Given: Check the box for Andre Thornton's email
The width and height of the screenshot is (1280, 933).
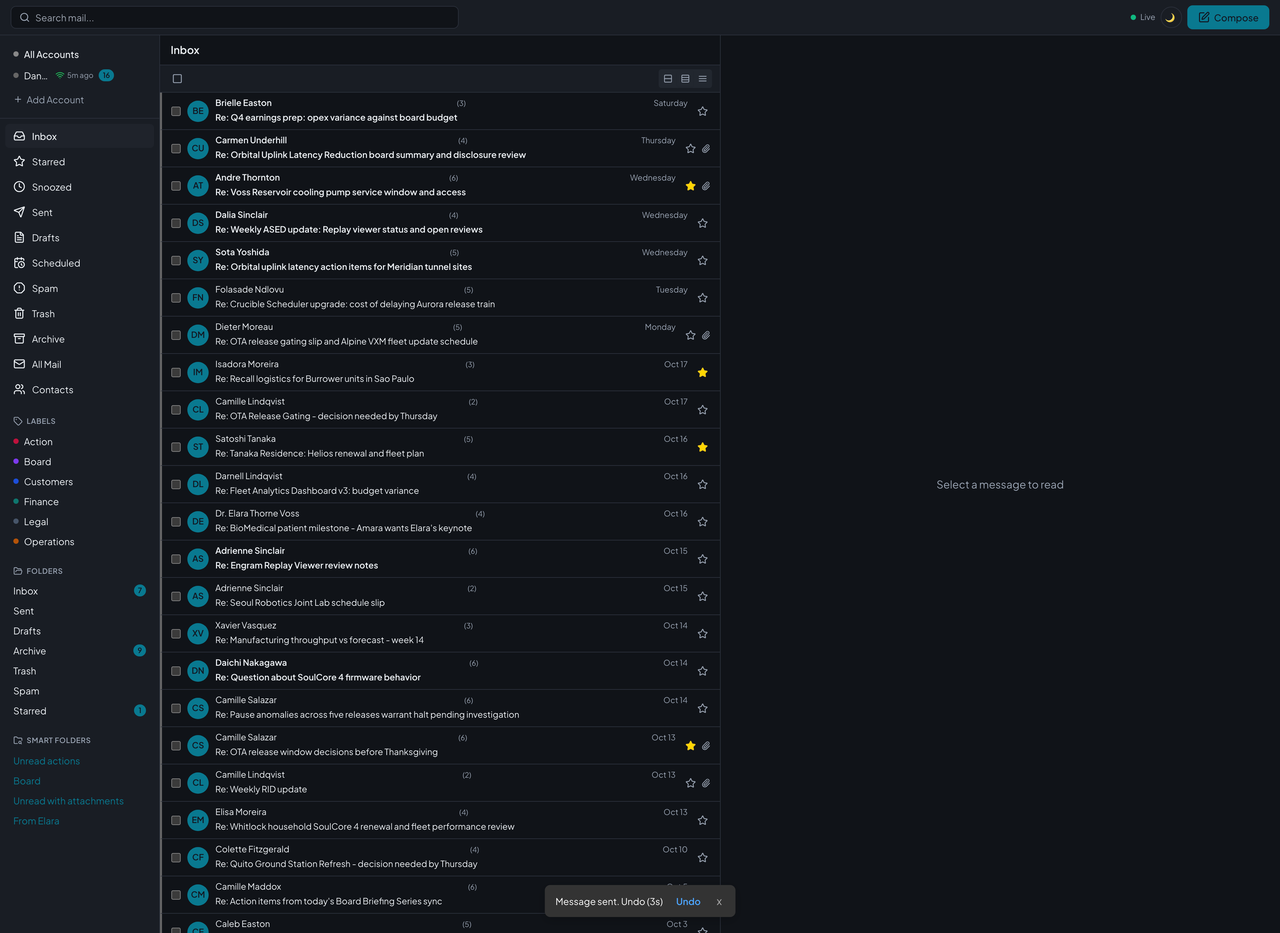Looking at the screenshot, I should 176,186.
